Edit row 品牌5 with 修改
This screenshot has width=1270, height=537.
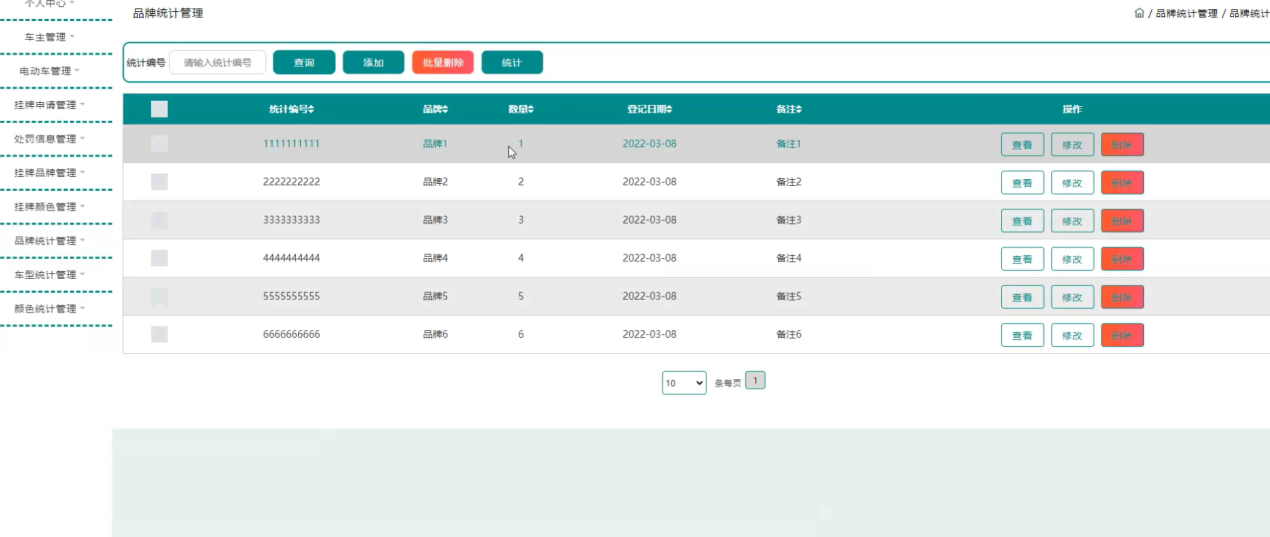tap(1072, 297)
